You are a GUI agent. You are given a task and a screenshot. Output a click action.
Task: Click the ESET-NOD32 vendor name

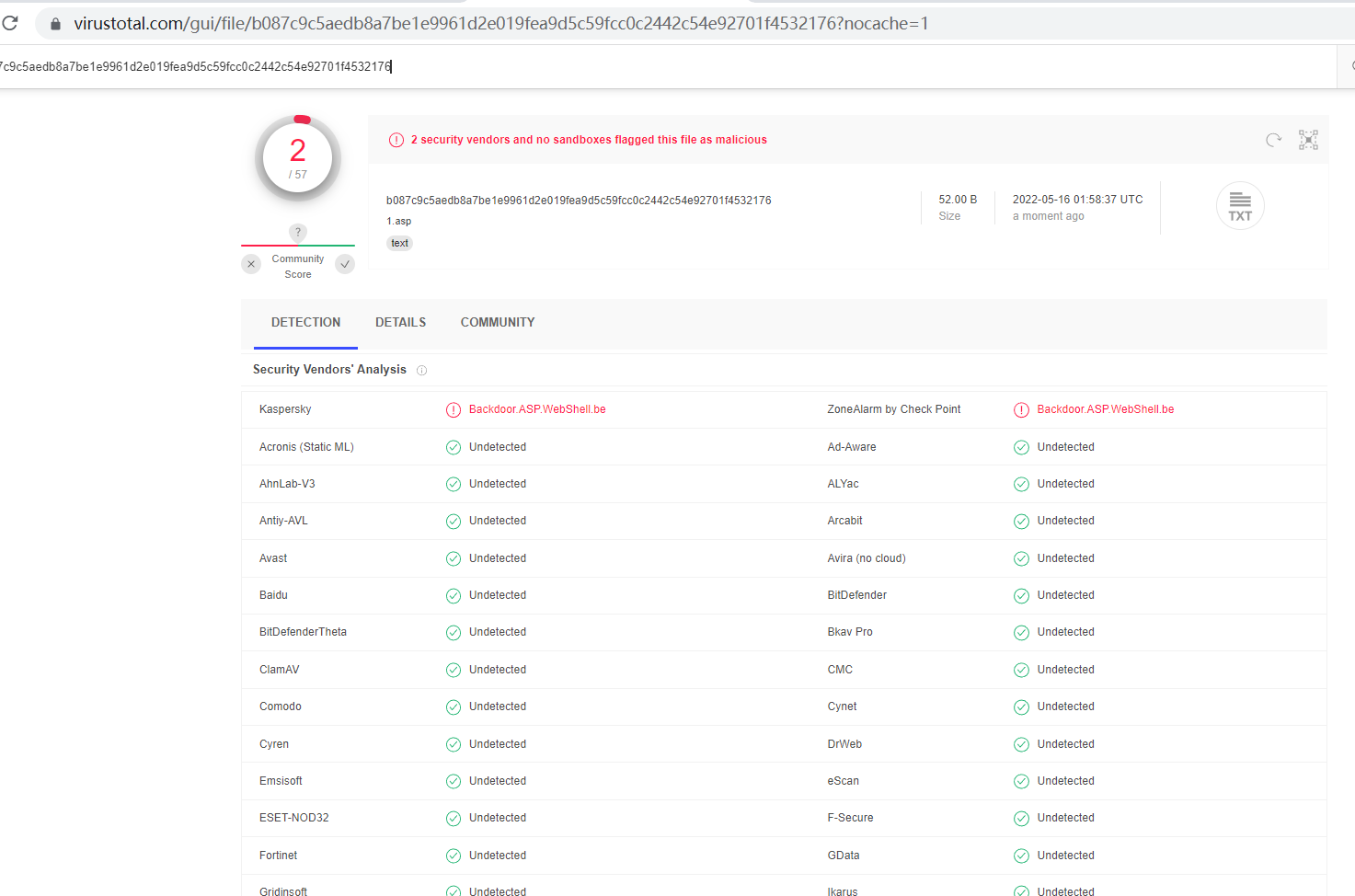point(294,818)
